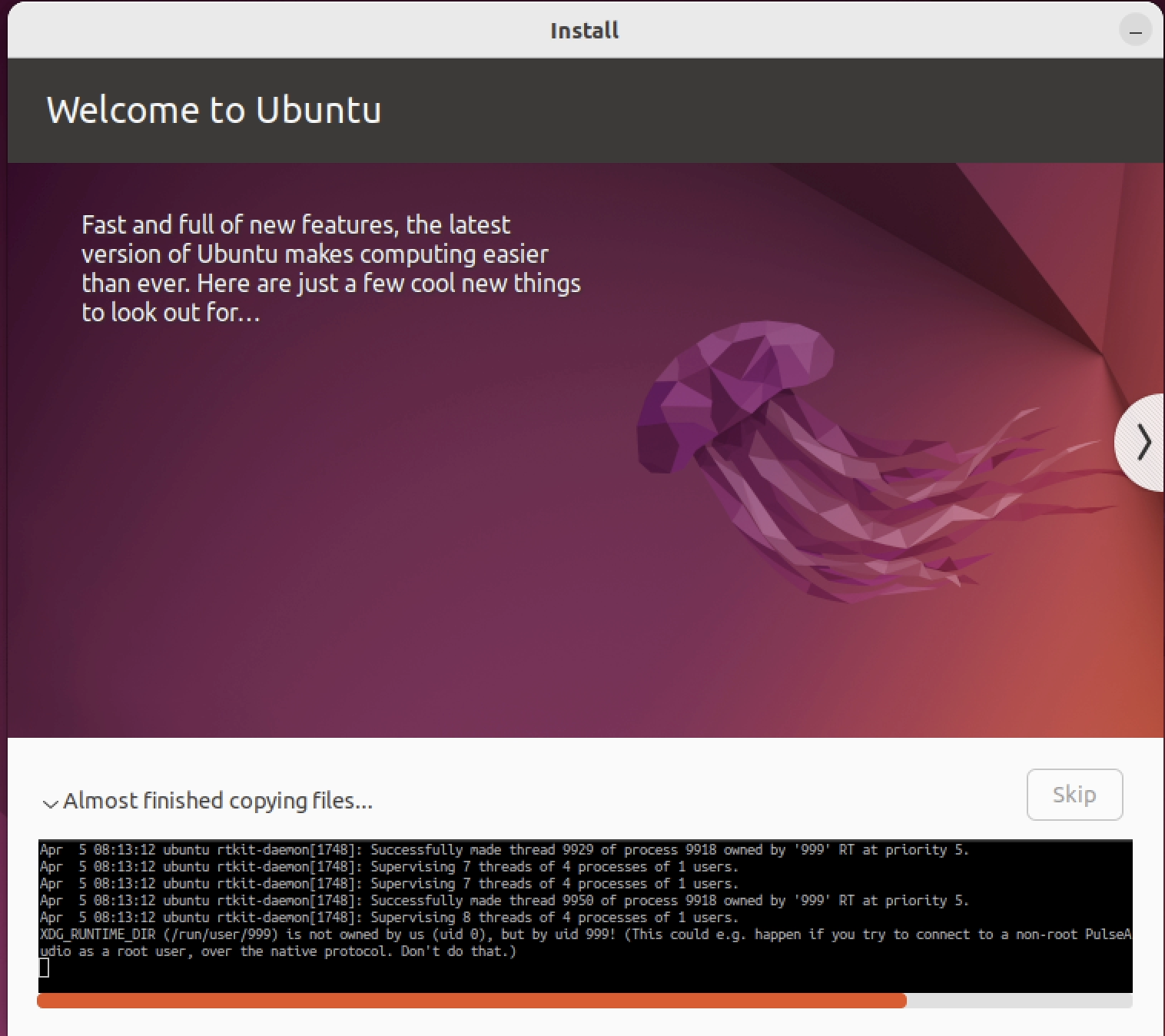Click the 'Almost finished copying files…' status text
This screenshot has height=1036, width=1165.
click(217, 801)
